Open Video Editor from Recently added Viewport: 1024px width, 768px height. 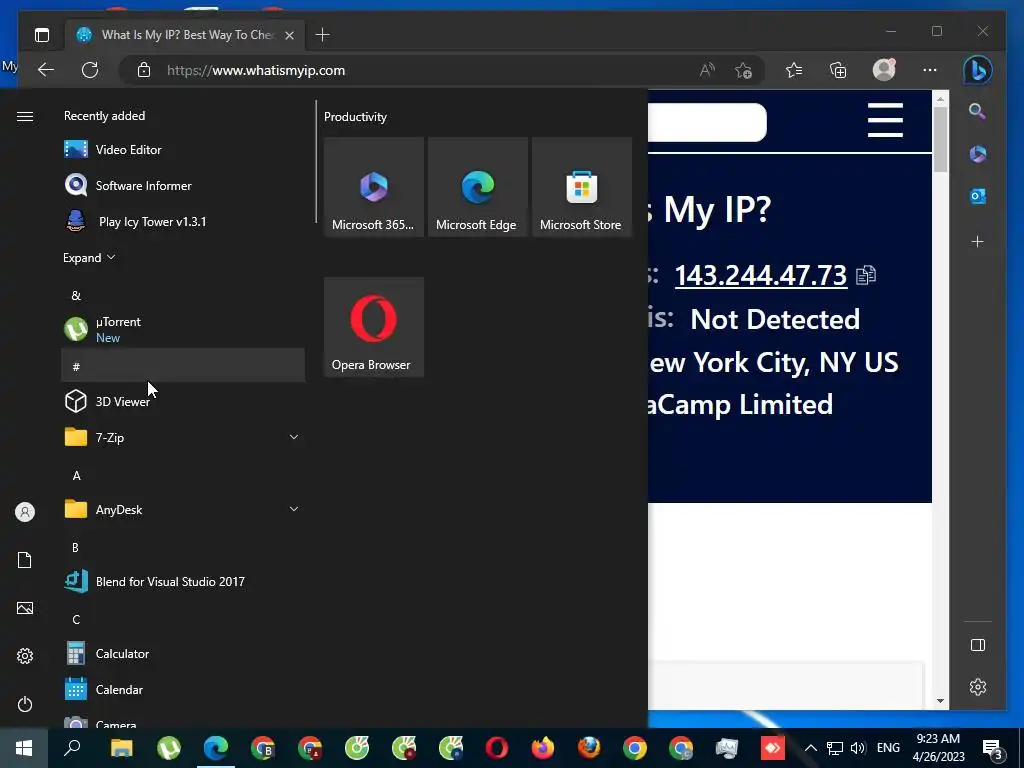[x=183, y=150]
